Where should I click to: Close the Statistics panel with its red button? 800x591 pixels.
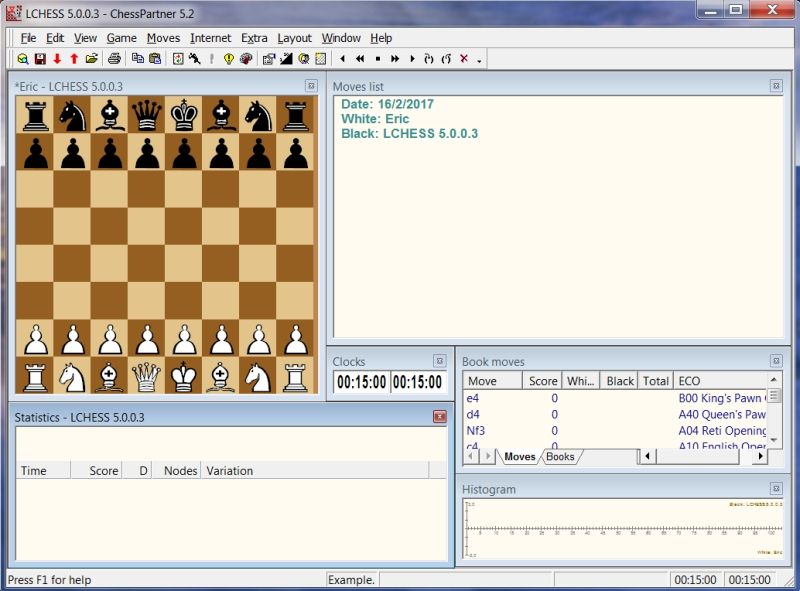[x=439, y=416]
